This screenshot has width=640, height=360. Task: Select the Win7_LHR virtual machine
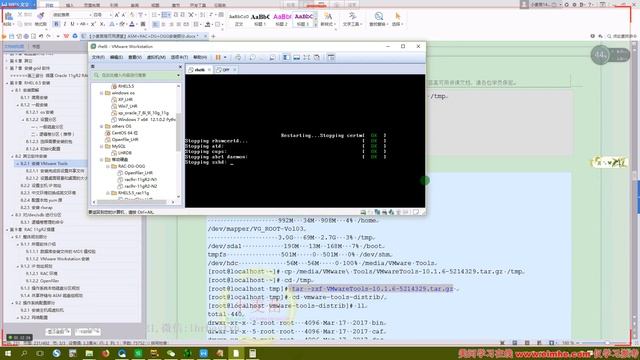tap(125, 106)
